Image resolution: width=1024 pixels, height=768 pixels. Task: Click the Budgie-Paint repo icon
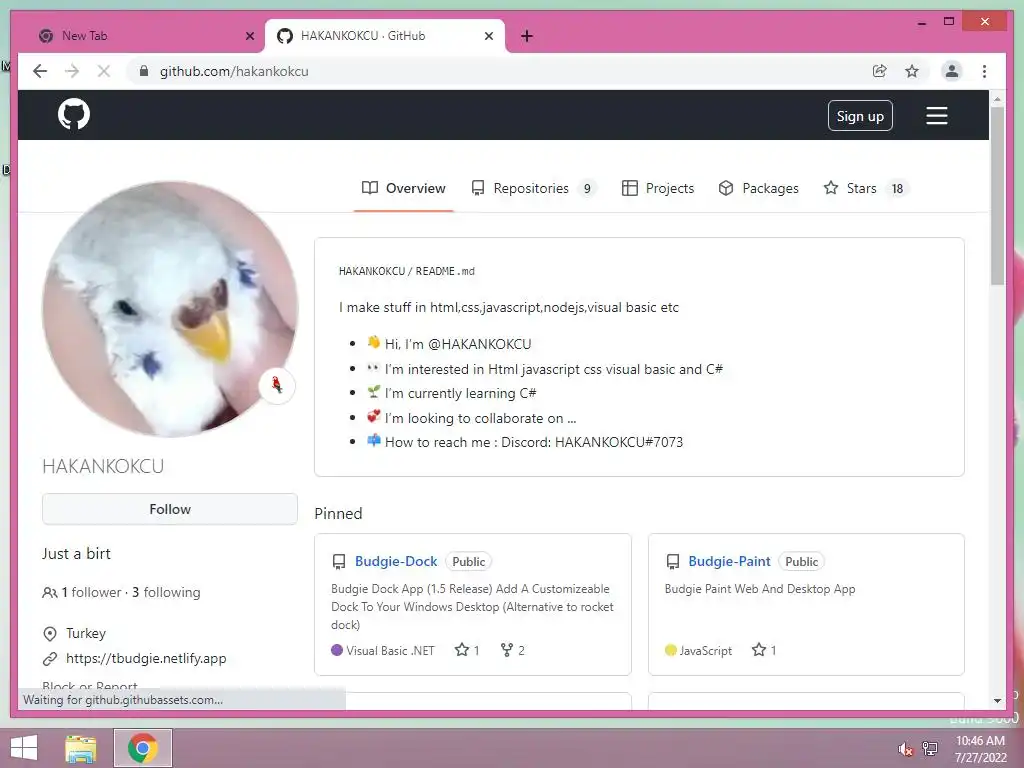pos(673,562)
